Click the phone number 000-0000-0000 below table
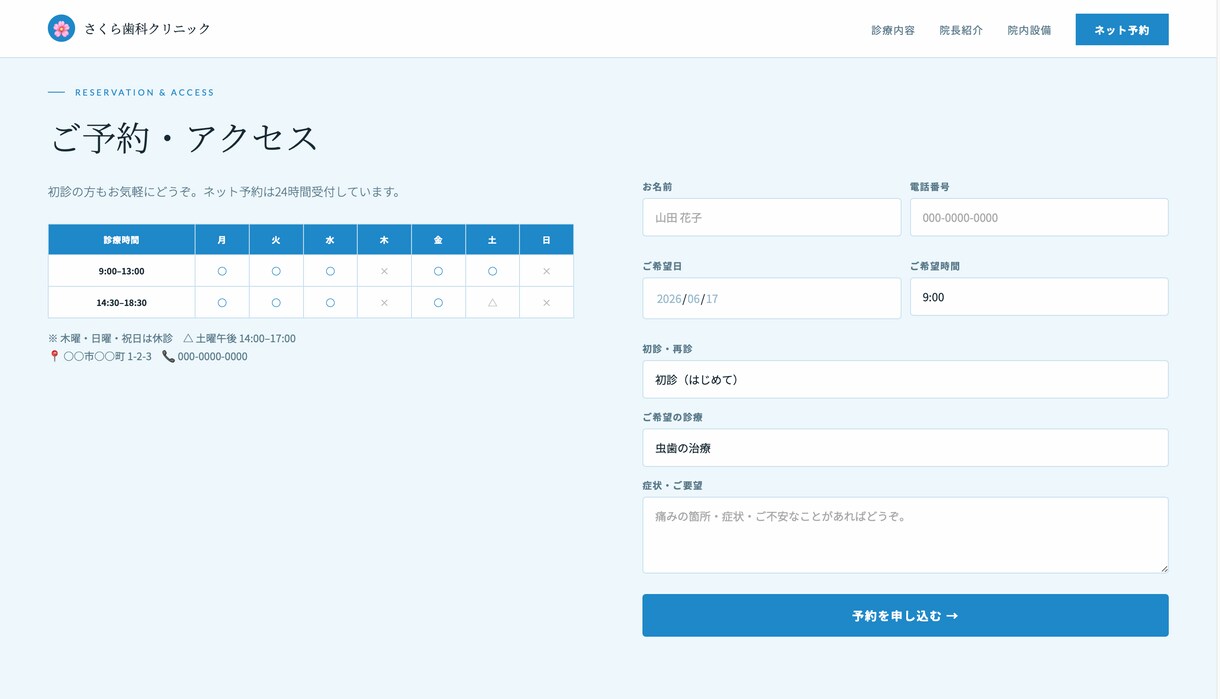 [x=213, y=356]
